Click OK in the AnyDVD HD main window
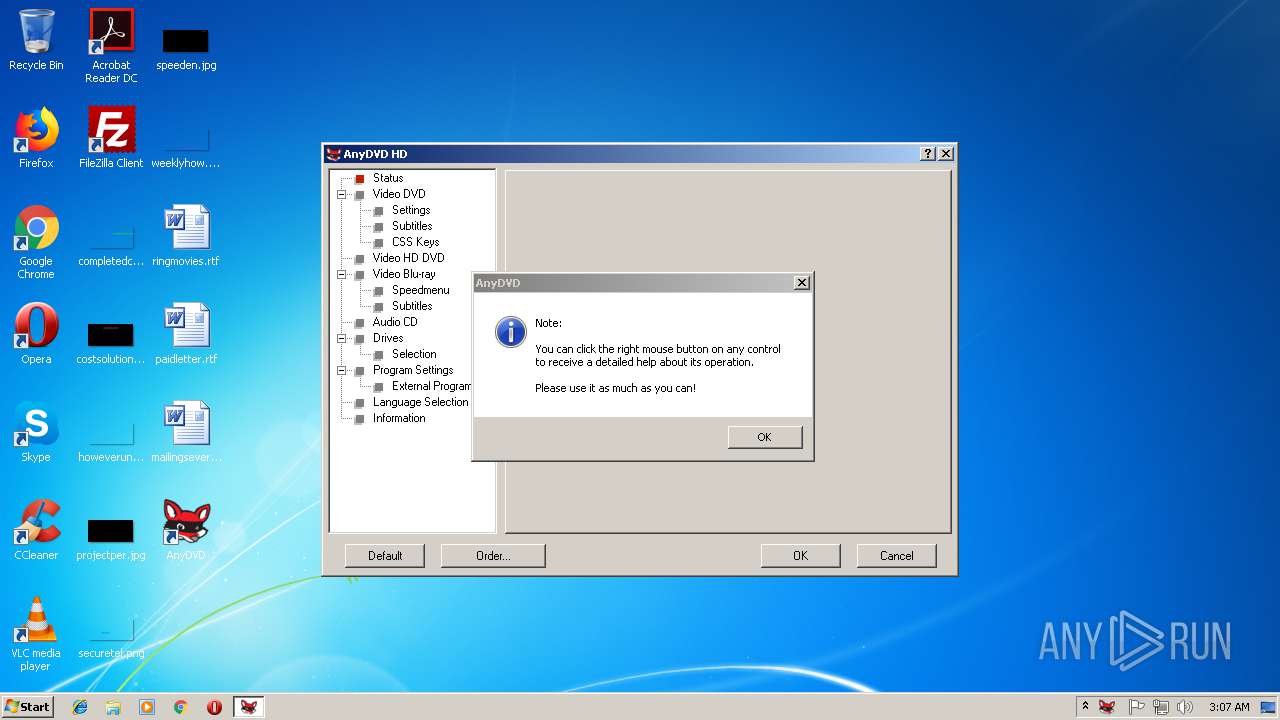Viewport: 1280px width, 720px height. (x=800, y=556)
